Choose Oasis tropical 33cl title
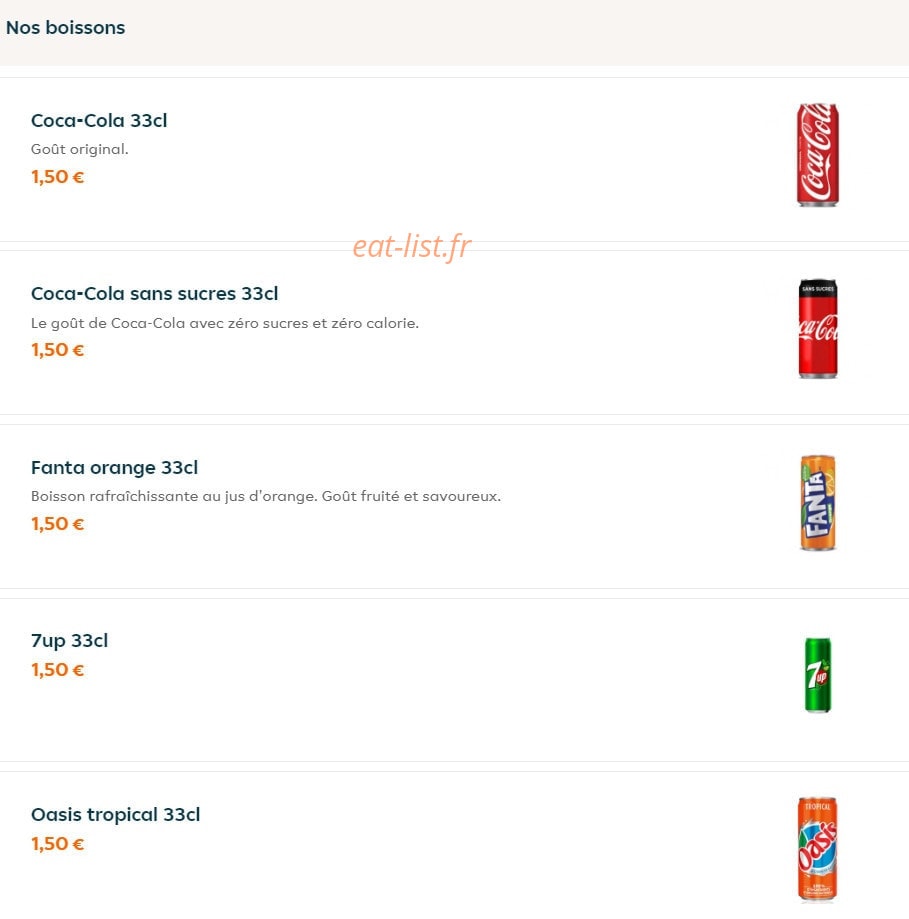The height and width of the screenshot is (919, 909). click(x=115, y=814)
